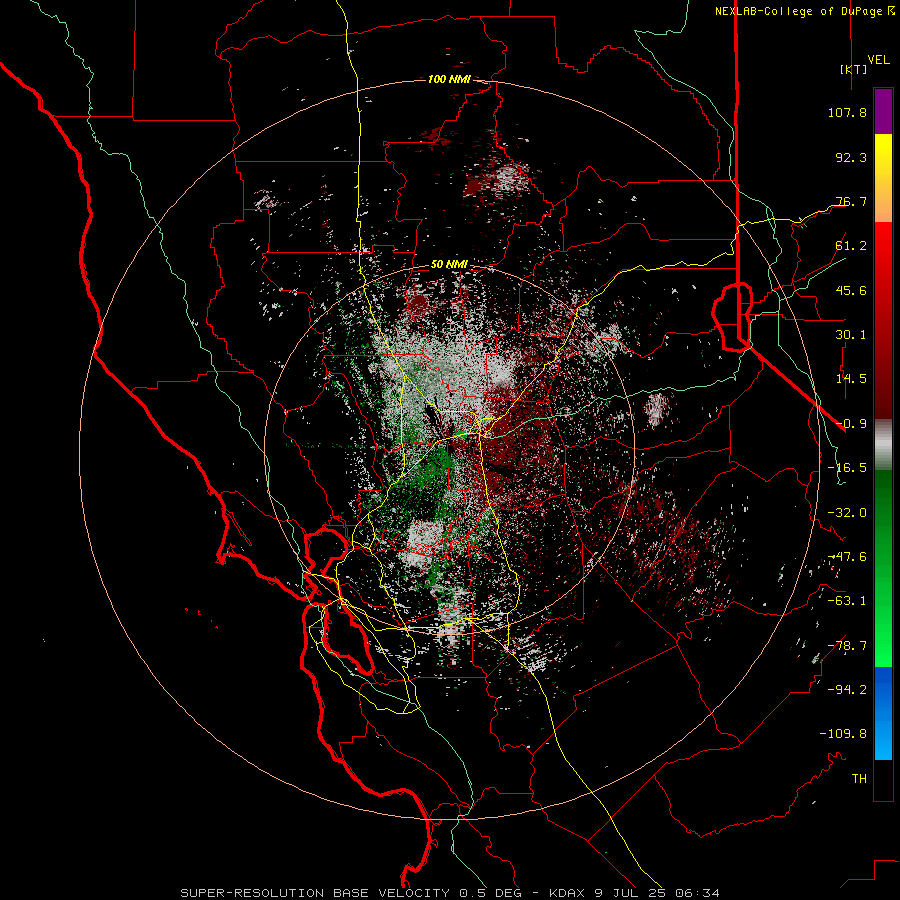Image resolution: width=900 pixels, height=900 pixels.
Task: Click the -63.1 legend value
Action: pos(847,601)
